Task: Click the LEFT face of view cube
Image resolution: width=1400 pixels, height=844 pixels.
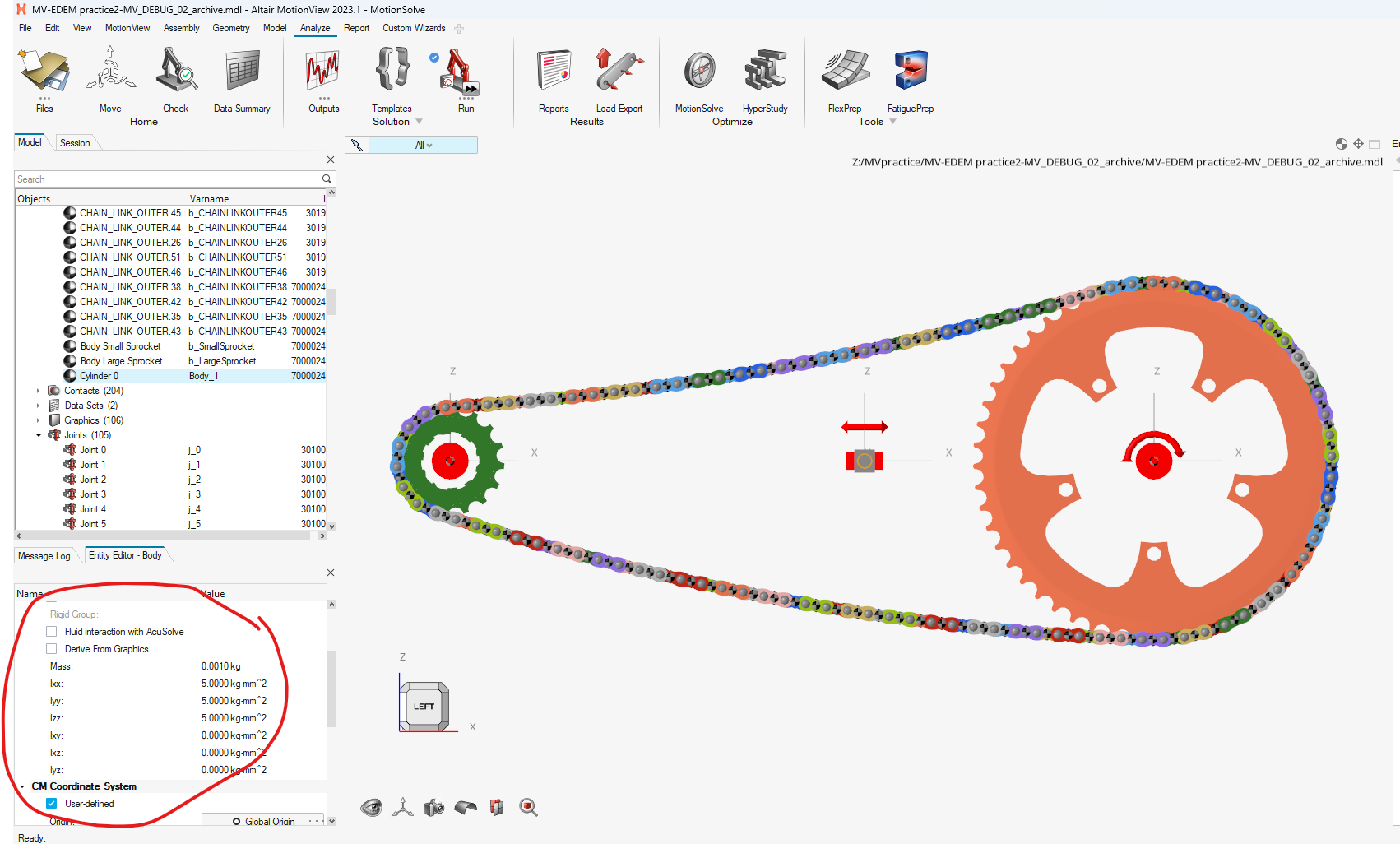Action: click(x=424, y=706)
